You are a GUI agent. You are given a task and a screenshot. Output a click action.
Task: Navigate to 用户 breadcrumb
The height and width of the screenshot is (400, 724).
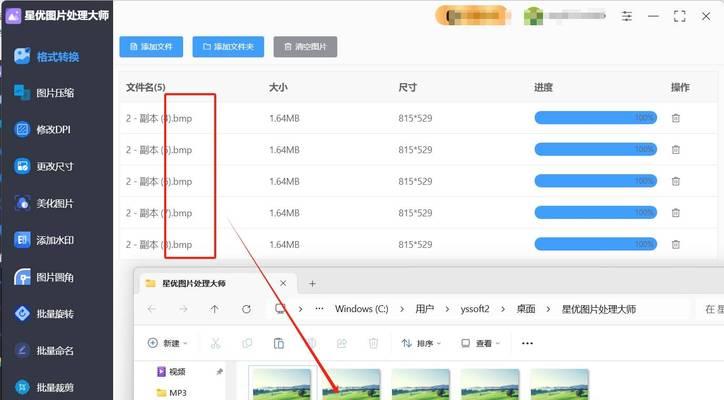[424, 309]
